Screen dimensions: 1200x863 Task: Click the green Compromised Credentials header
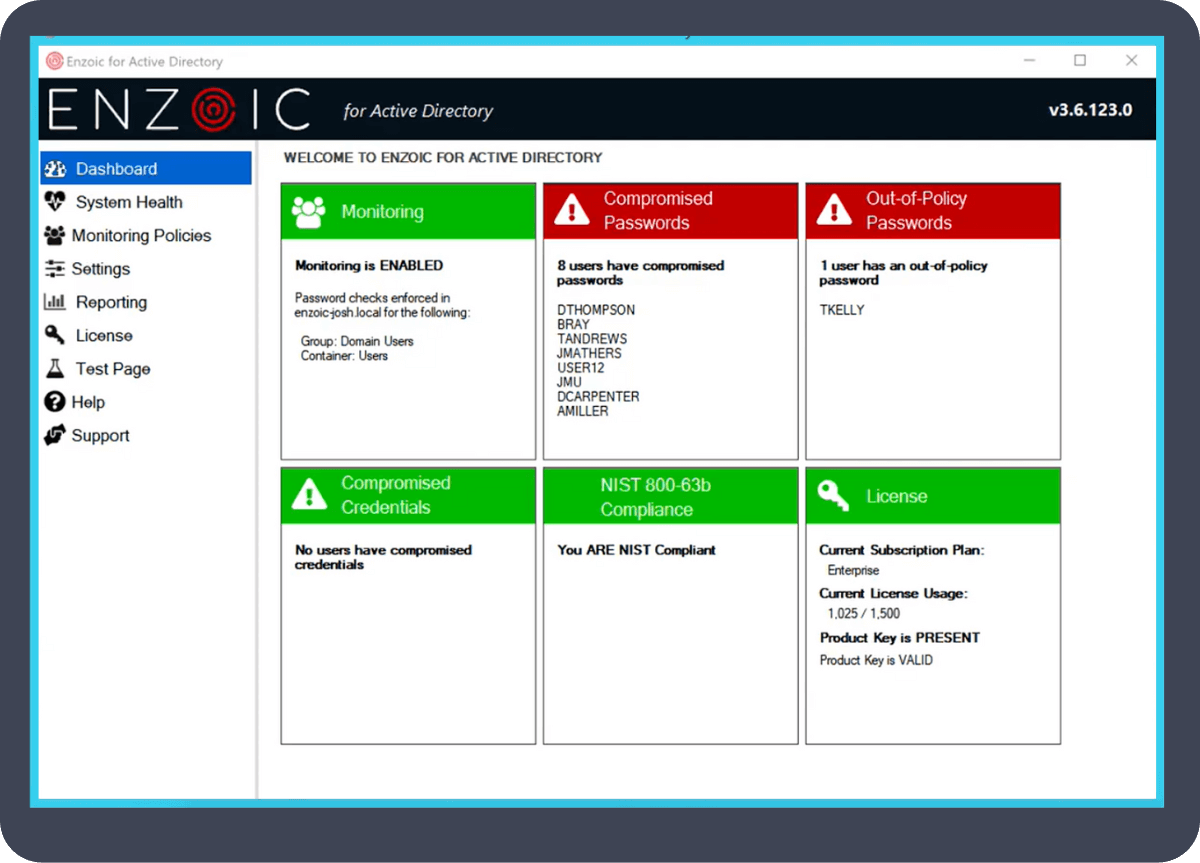[x=408, y=496]
